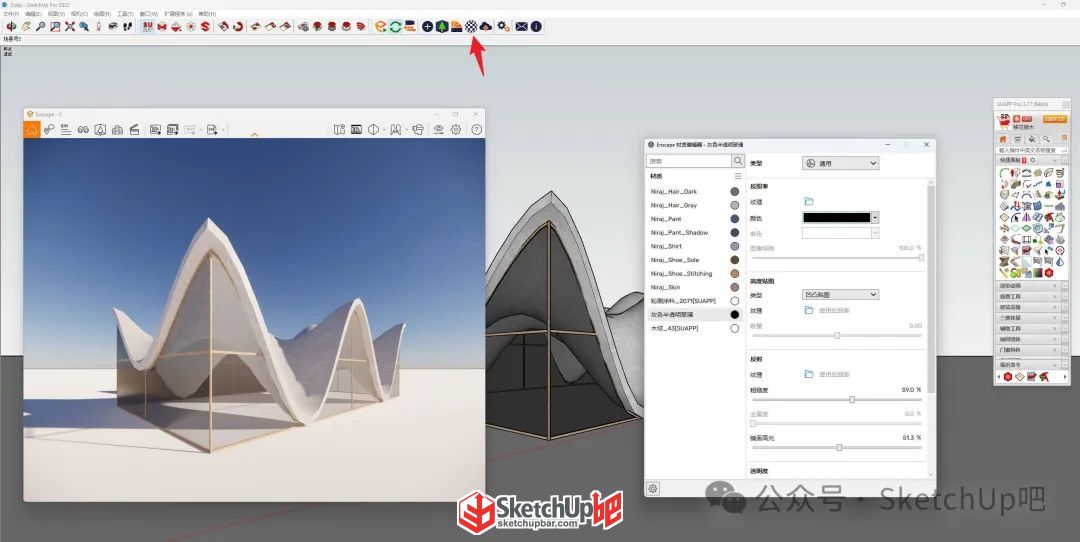
Task: Open export dropdown arrow in Enscape window toolbar
Action: pyautogui.click(x=222, y=129)
